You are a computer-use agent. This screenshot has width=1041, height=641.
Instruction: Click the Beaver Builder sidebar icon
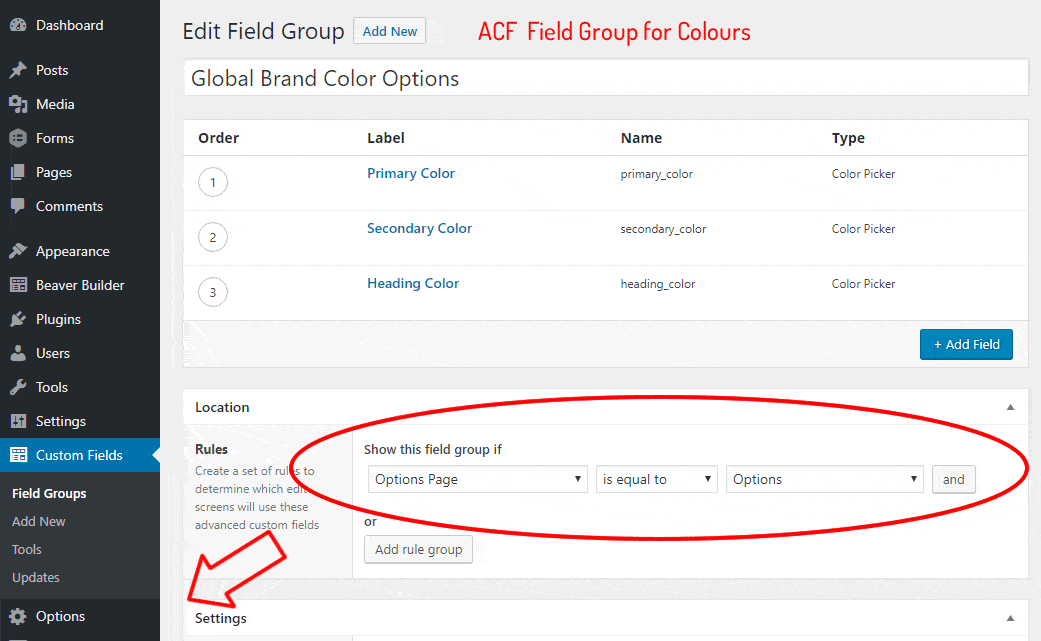pyautogui.click(x=18, y=285)
